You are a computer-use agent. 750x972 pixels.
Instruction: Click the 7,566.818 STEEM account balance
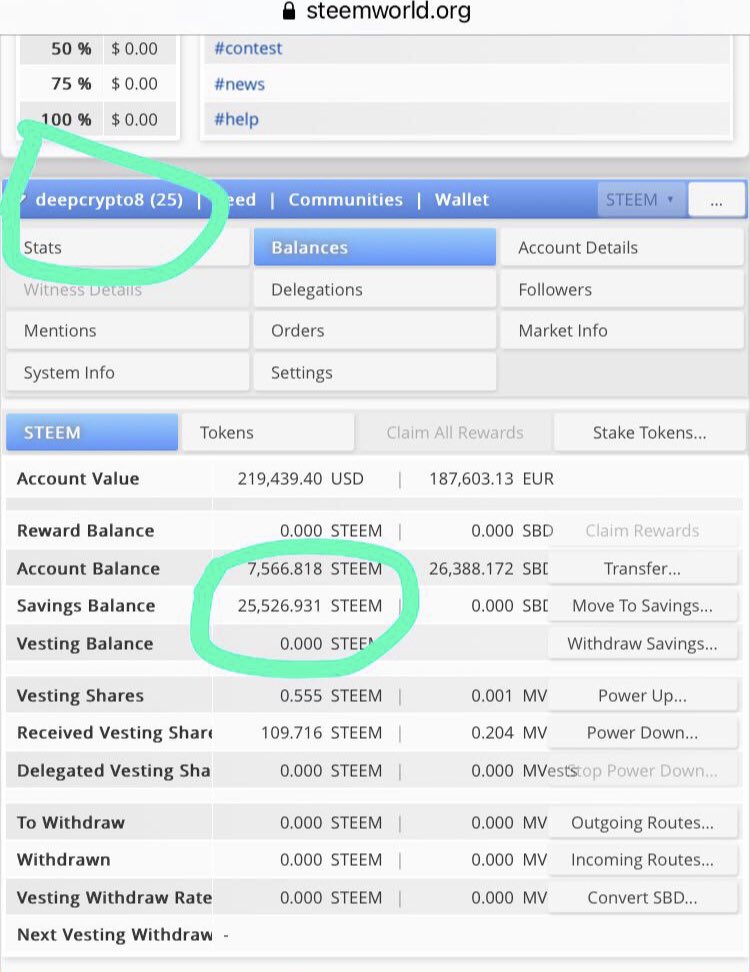pyautogui.click(x=315, y=568)
